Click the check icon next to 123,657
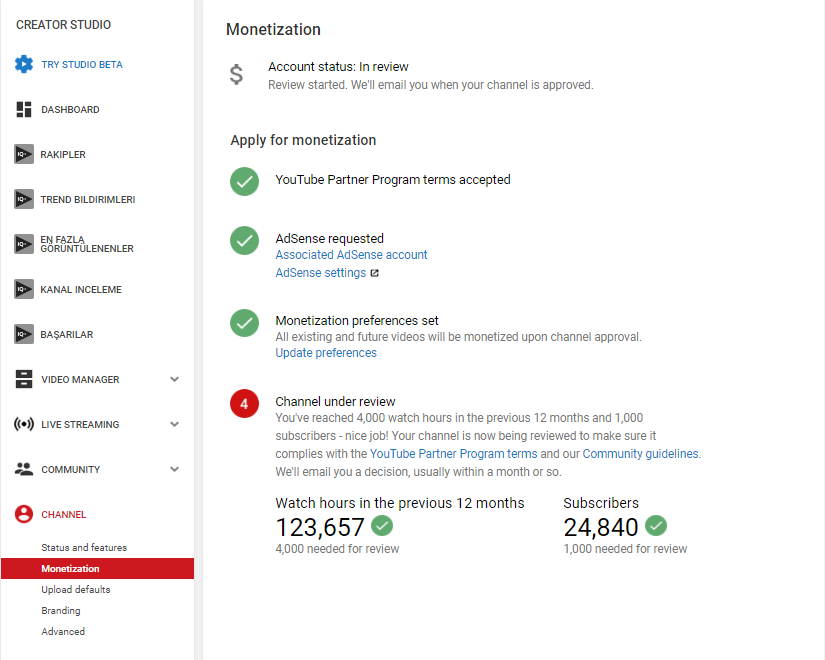The height and width of the screenshot is (660, 825). (382, 525)
